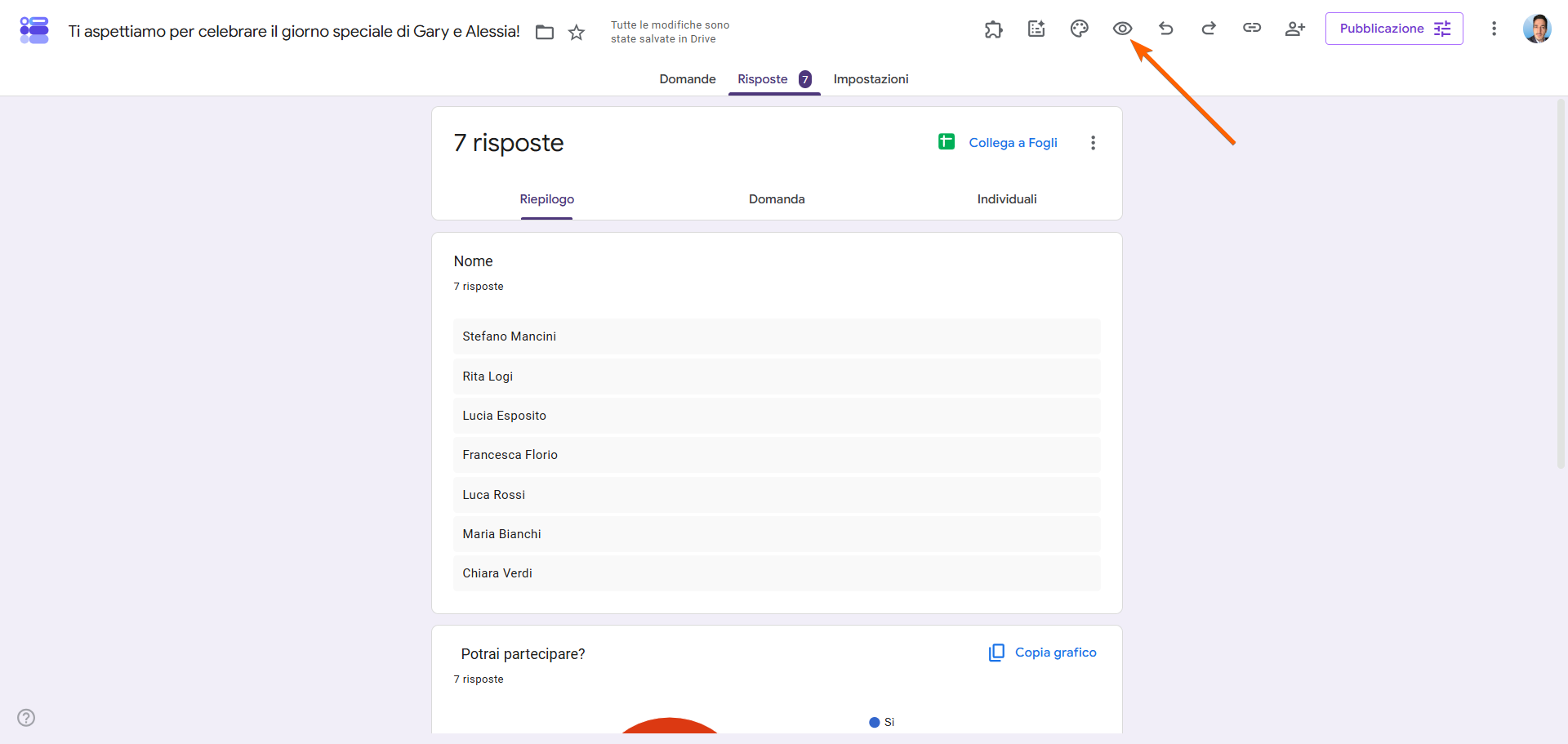Switch to the Domande tab
Screen dimensions: 1568x744
click(688, 79)
